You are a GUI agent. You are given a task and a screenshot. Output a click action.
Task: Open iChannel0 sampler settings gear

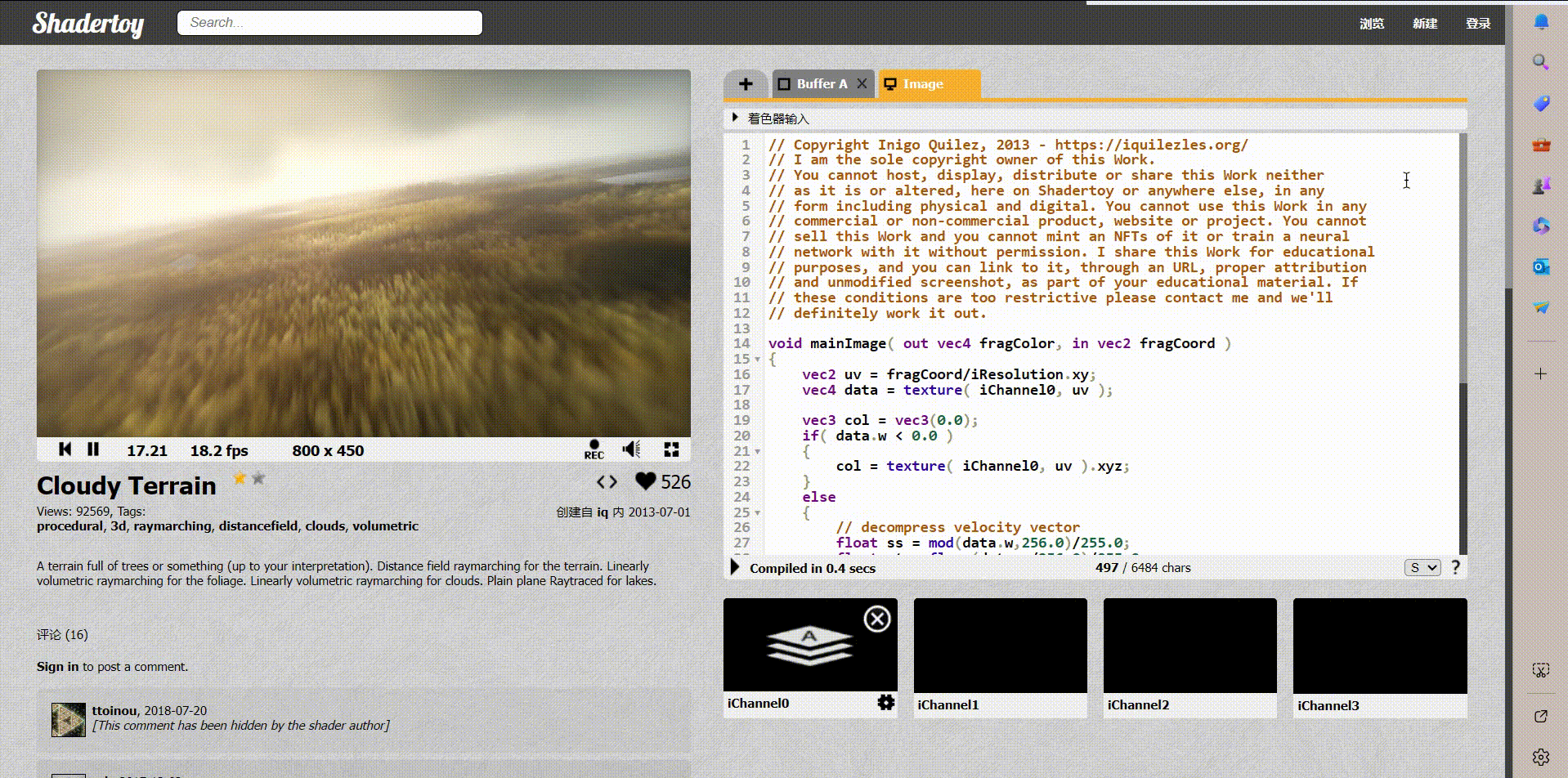click(885, 703)
